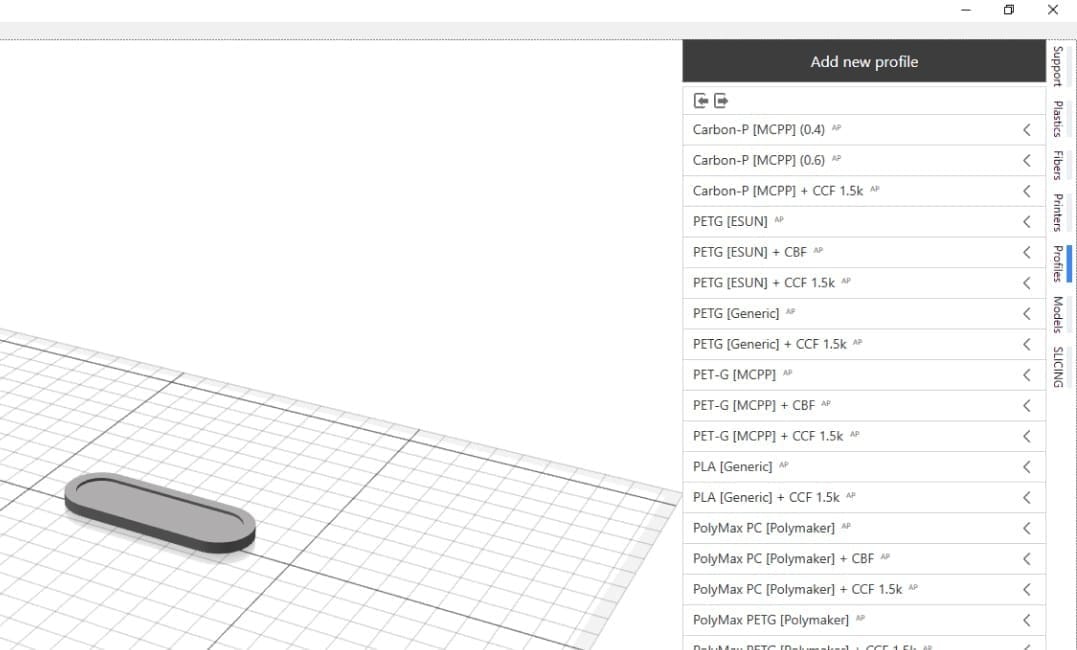Expand PET-G [MCPP] profile chevron
Viewport: 1077px width, 650px height.
1027,375
